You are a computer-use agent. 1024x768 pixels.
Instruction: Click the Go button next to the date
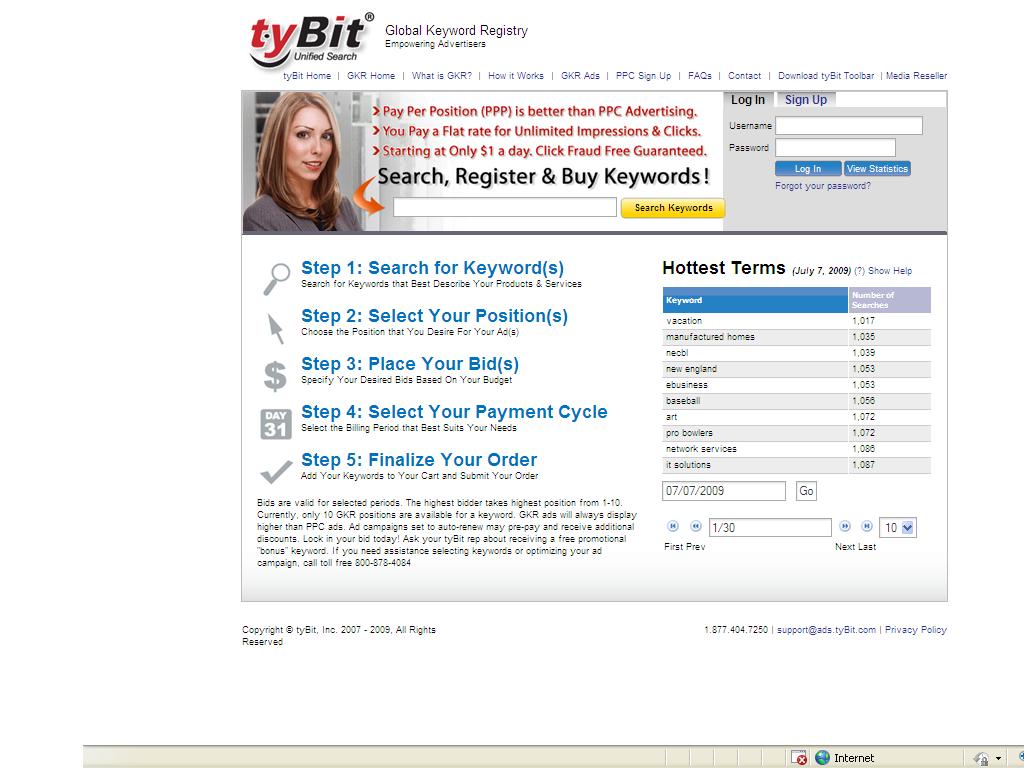tap(807, 491)
